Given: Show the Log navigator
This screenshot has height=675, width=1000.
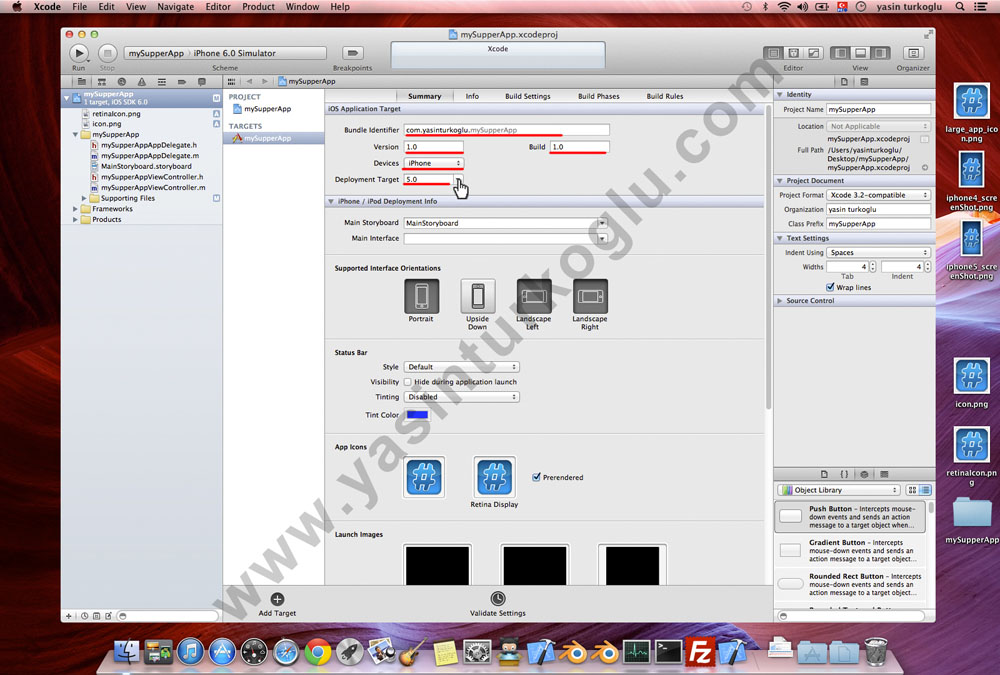Looking at the screenshot, I should tap(202, 82).
